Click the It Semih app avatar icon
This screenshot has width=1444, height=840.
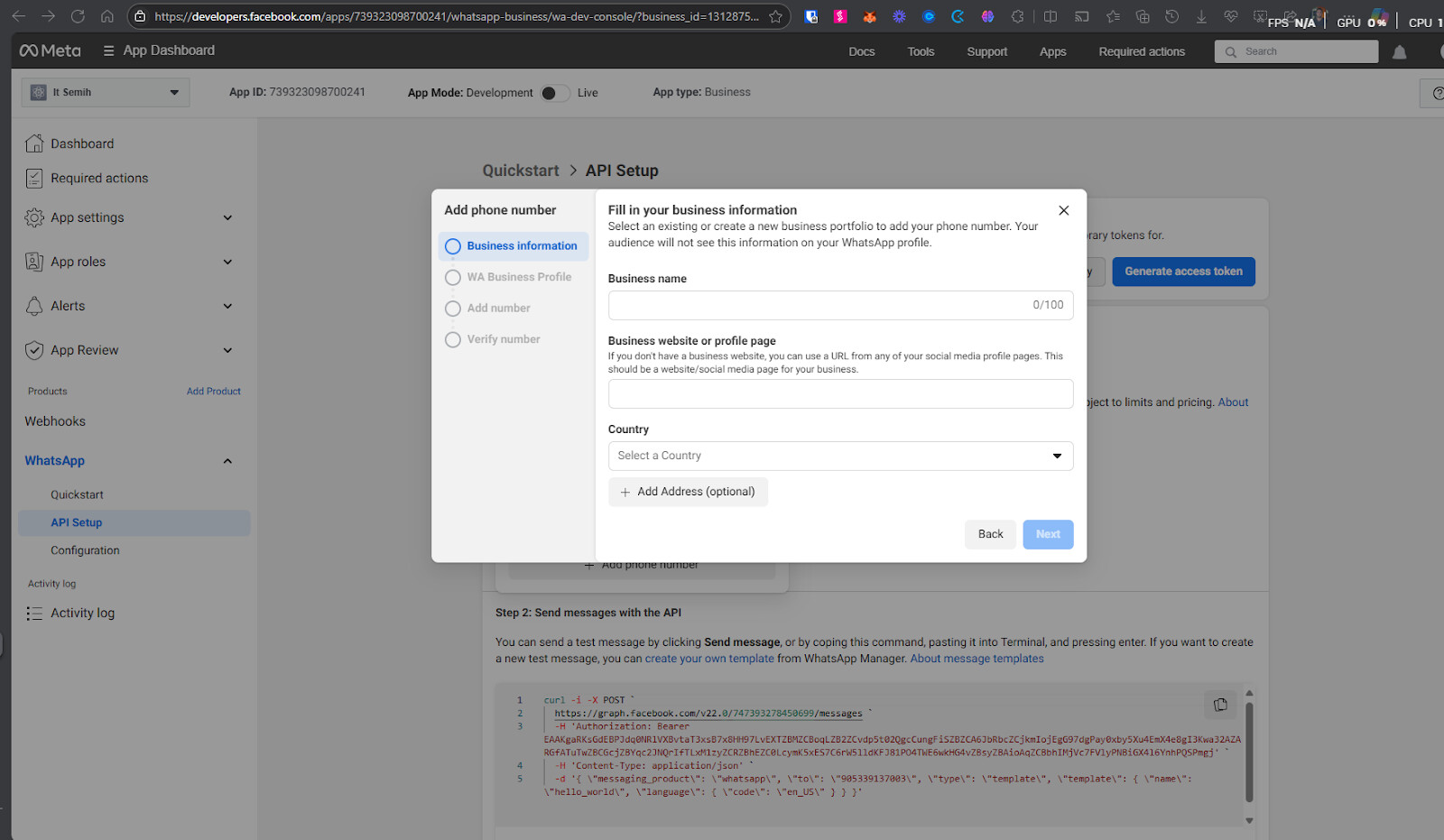tap(38, 92)
